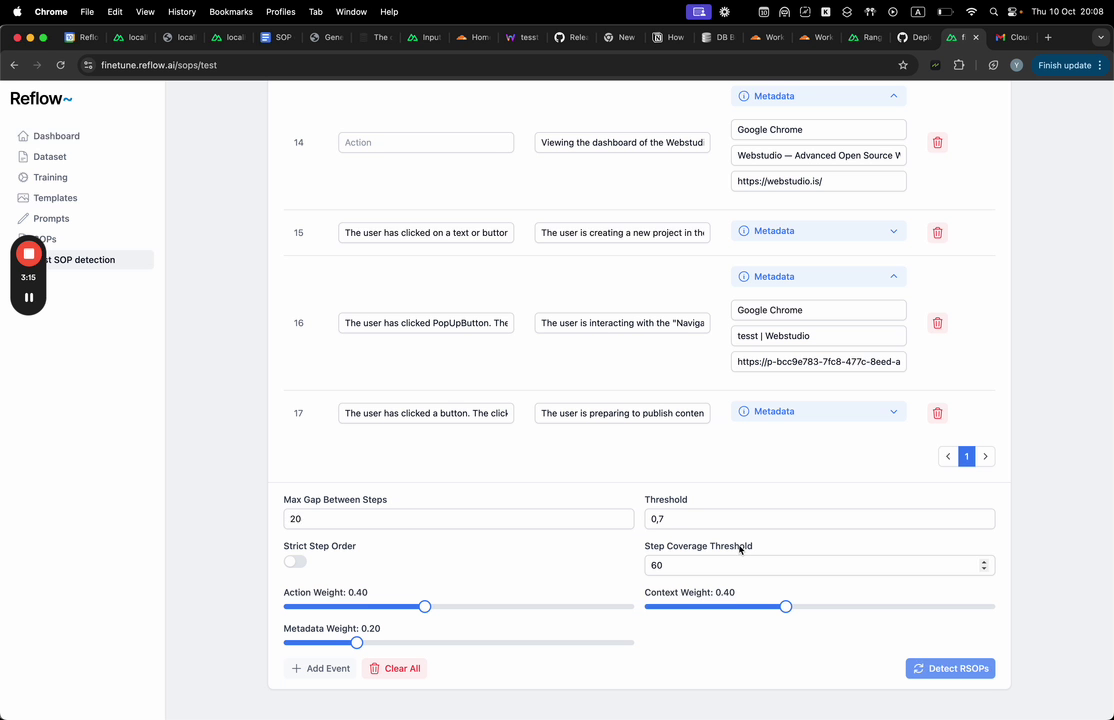Viewport: 1114px width, 720px height.
Task: Expand the Metadata panel on row 15
Action: point(893,231)
